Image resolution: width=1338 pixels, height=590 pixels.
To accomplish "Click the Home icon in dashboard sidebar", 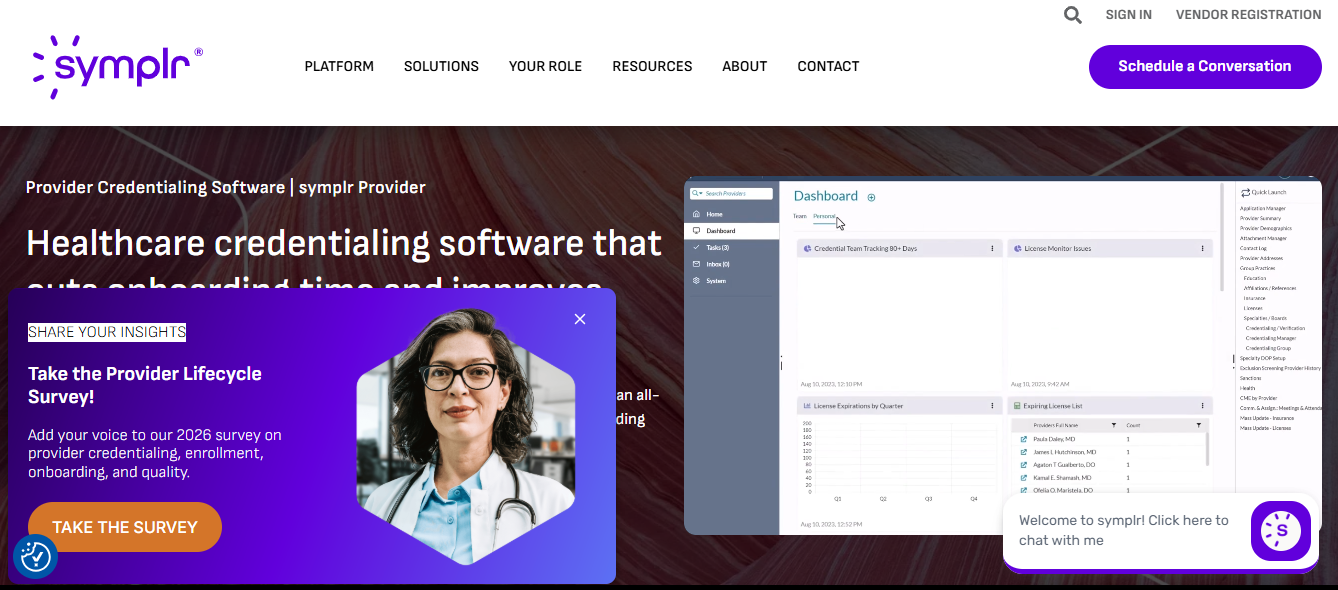I will click(696, 214).
